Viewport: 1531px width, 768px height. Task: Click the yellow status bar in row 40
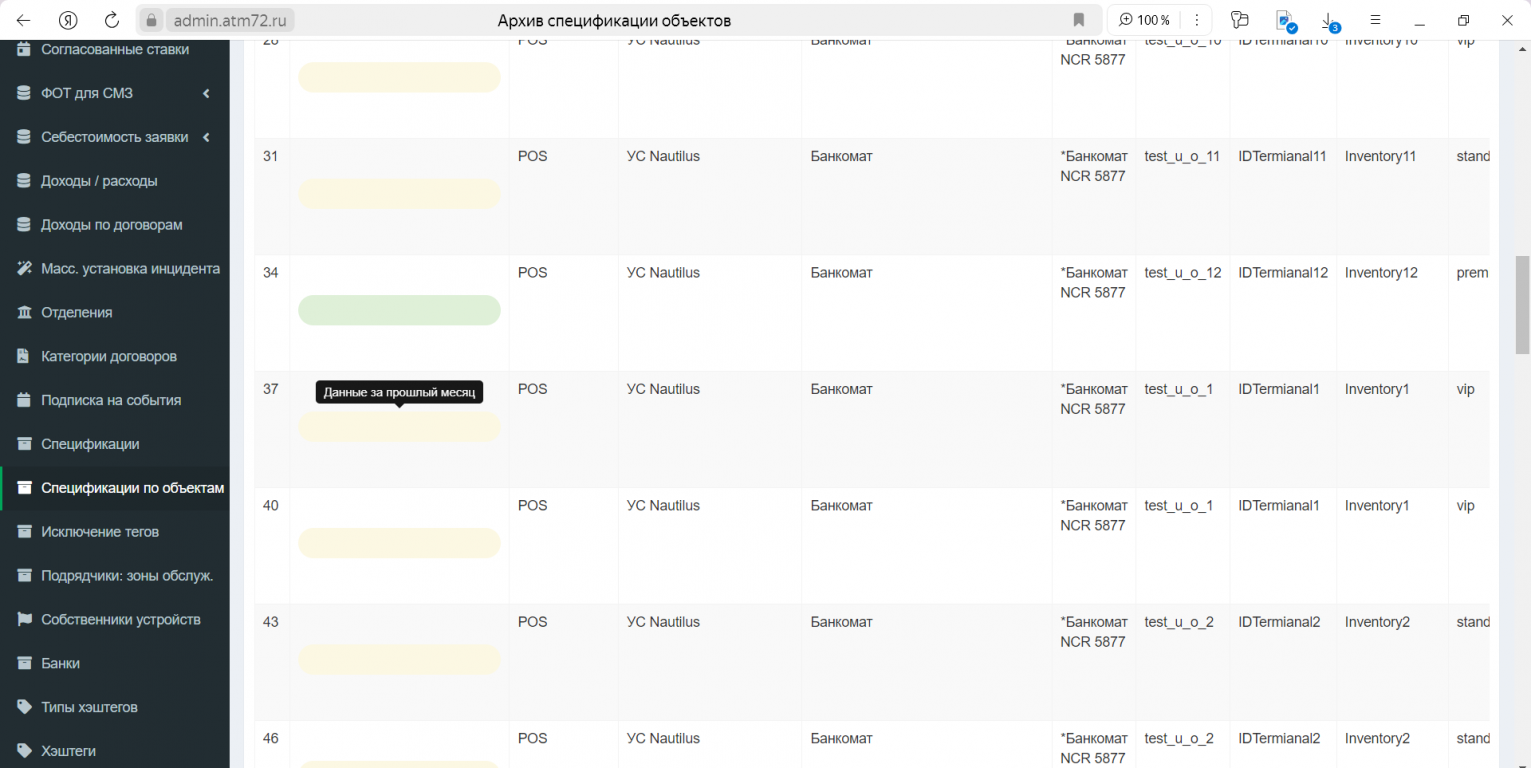click(399, 543)
